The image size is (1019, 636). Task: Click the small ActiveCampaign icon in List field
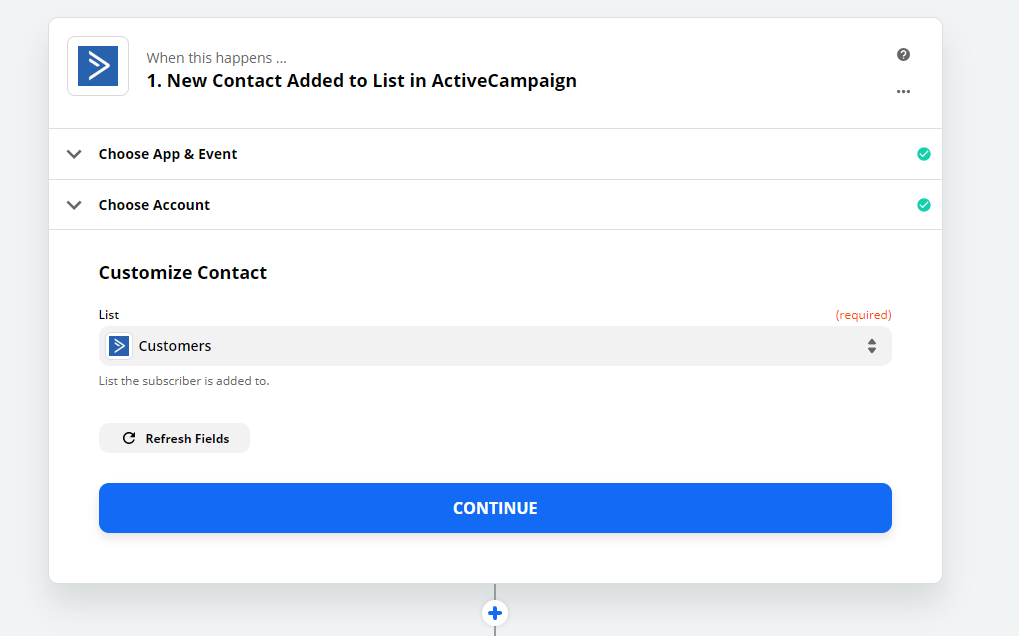tap(119, 346)
